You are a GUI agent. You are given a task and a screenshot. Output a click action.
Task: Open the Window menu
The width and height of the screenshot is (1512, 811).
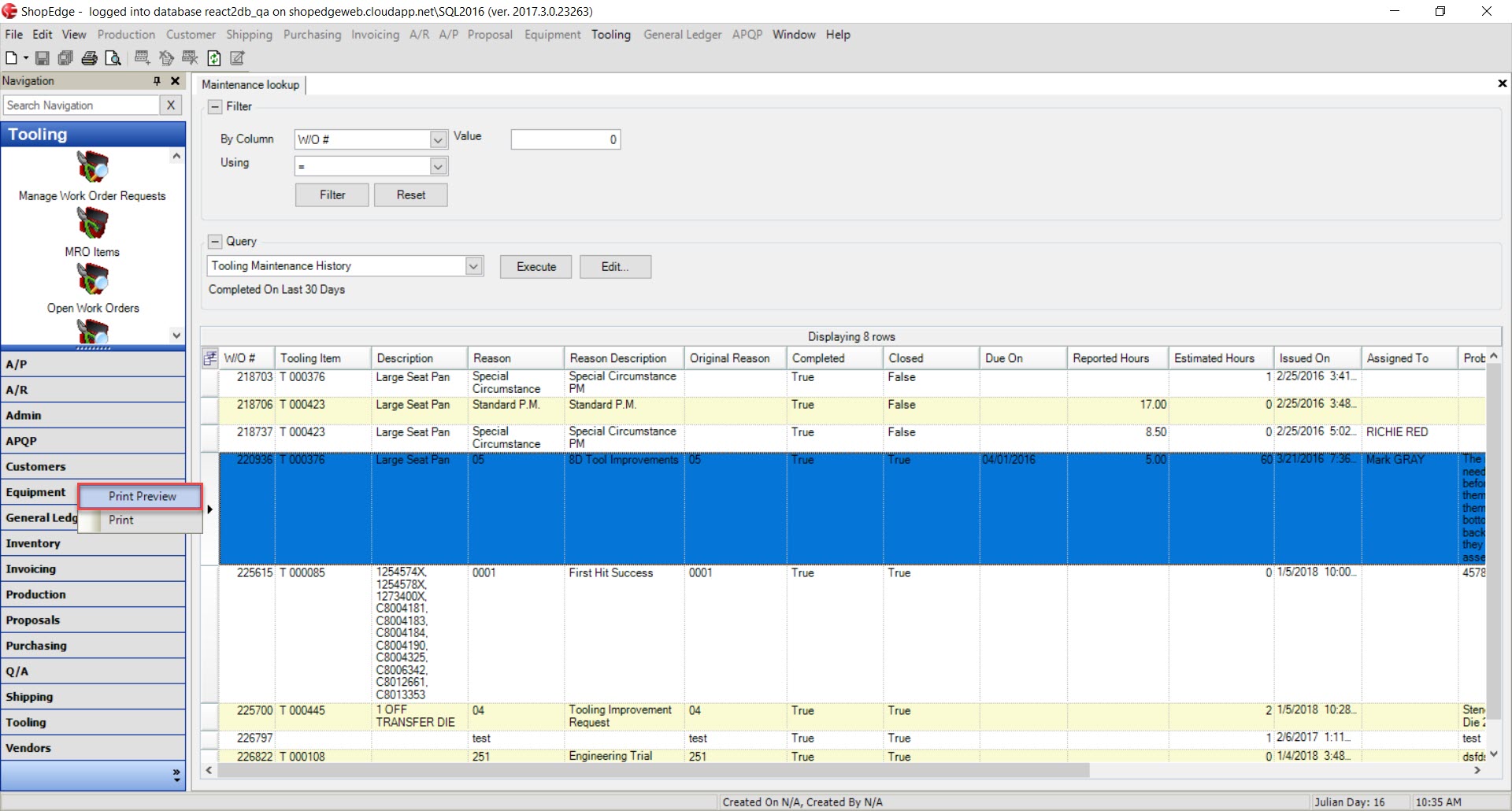pos(794,35)
